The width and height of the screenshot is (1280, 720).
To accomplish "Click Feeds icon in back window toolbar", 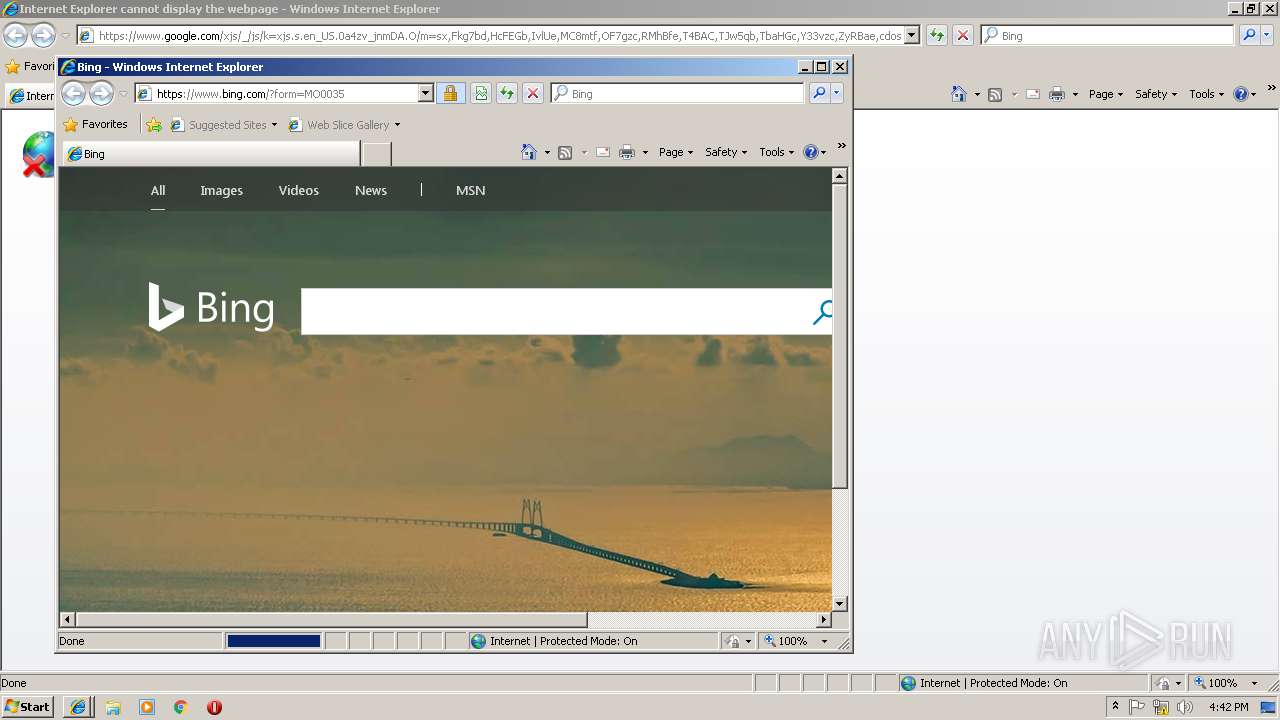I will pos(995,94).
